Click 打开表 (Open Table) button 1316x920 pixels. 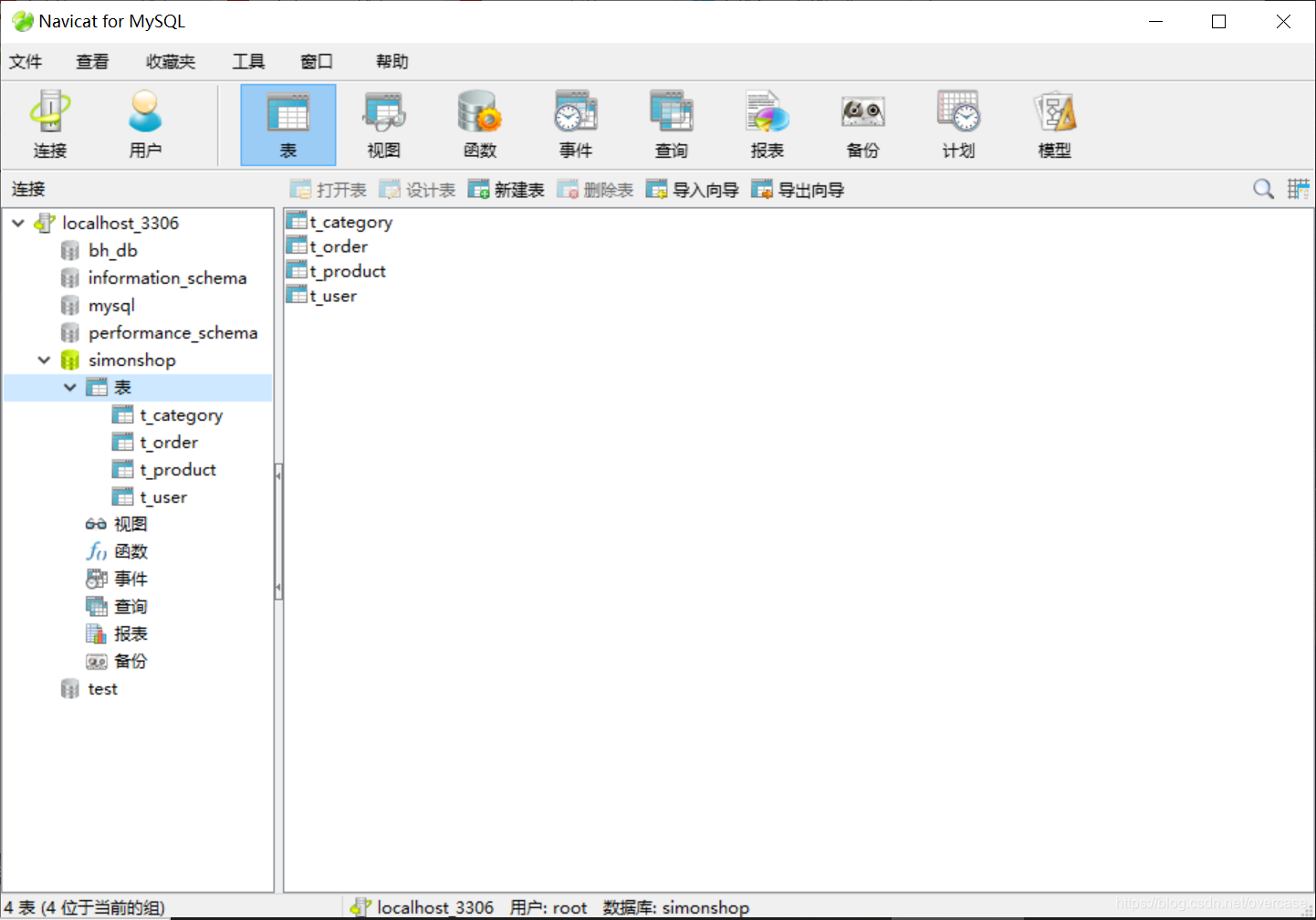tap(329, 190)
